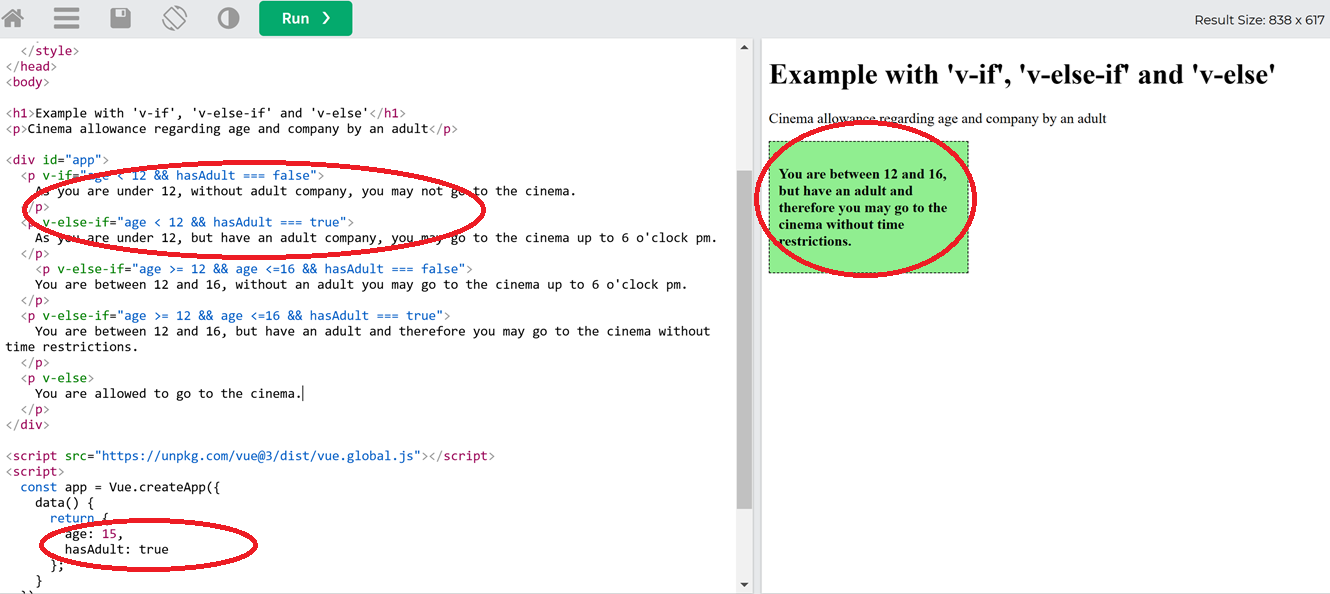The height and width of the screenshot is (594, 1330).
Task: Place cursor on 'hasAdult: true' line
Action: coord(116,550)
